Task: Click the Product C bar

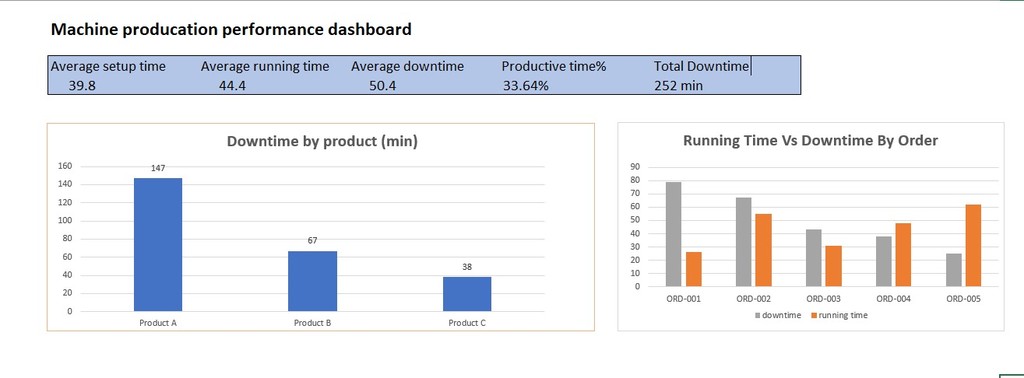Action: [x=467, y=294]
